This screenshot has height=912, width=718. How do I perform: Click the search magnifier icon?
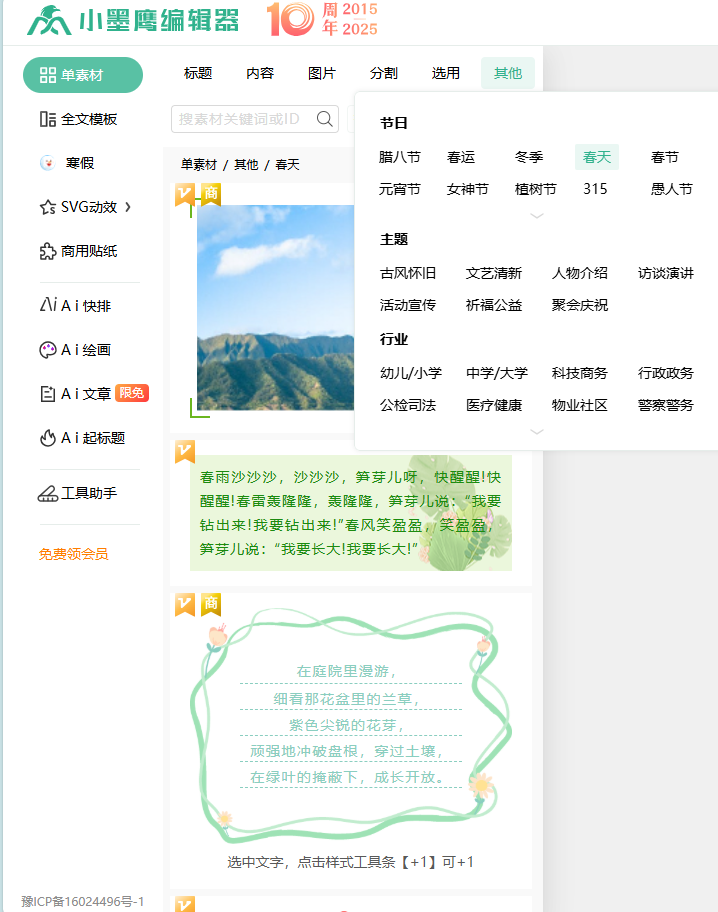point(325,119)
